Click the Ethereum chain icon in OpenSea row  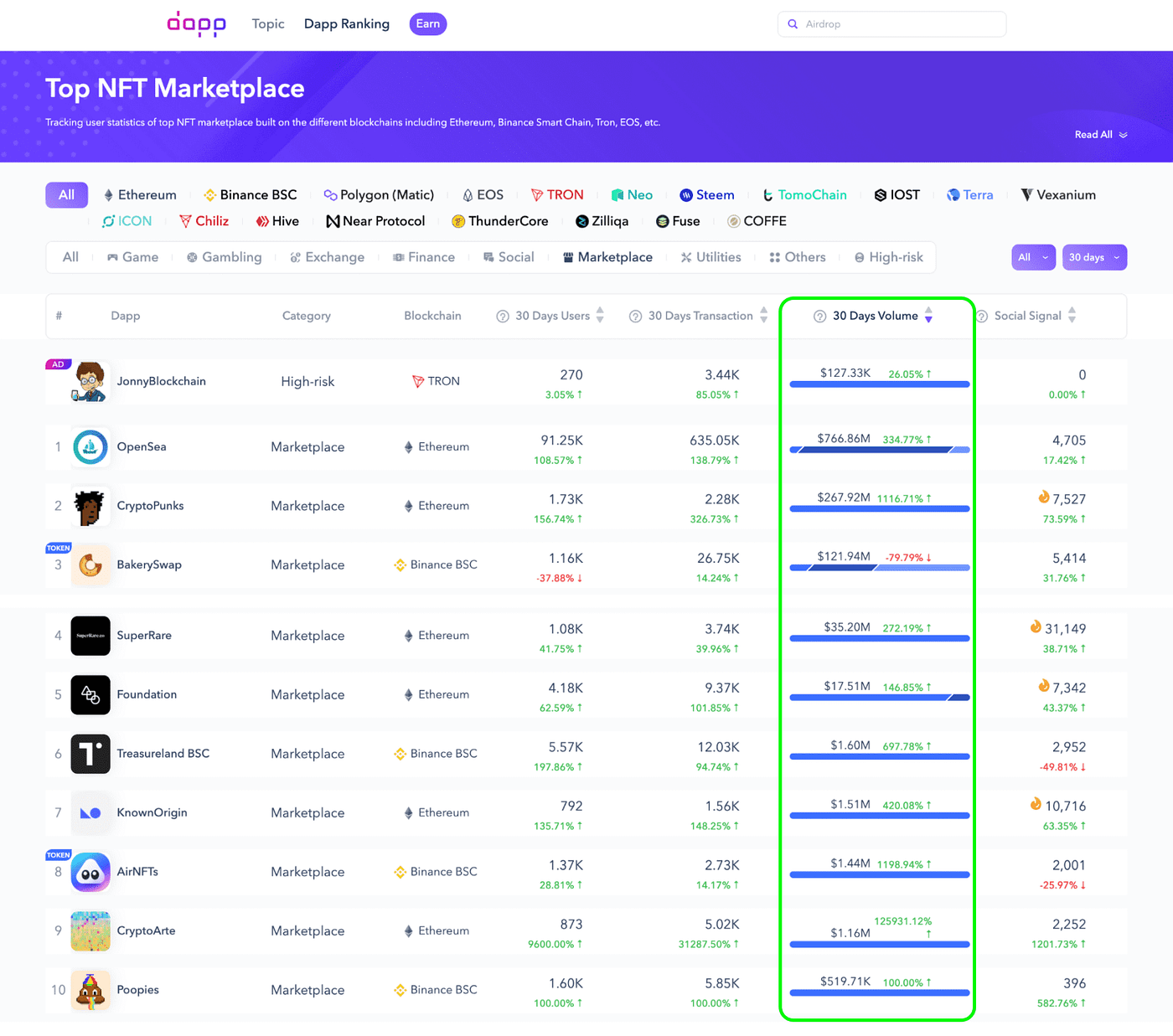click(x=409, y=447)
